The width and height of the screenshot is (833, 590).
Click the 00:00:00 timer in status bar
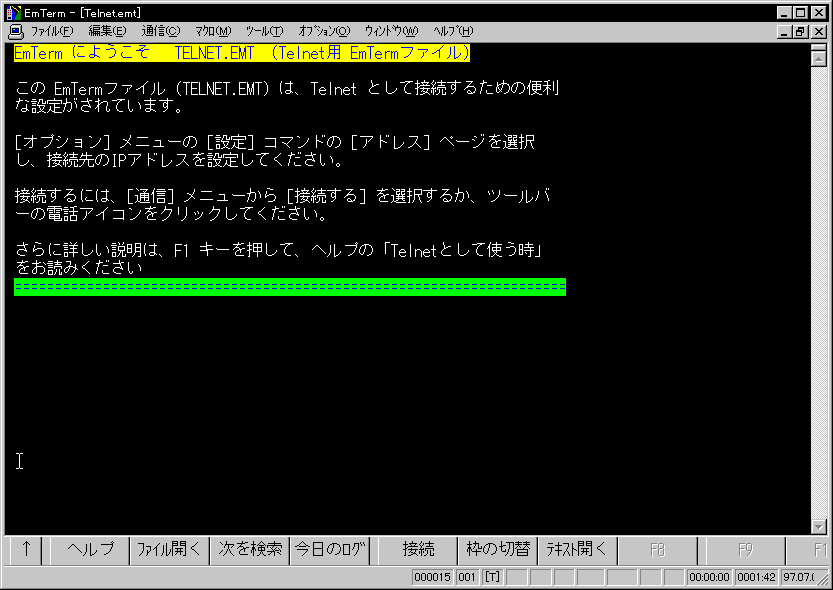pyautogui.click(x=709, y=577)
